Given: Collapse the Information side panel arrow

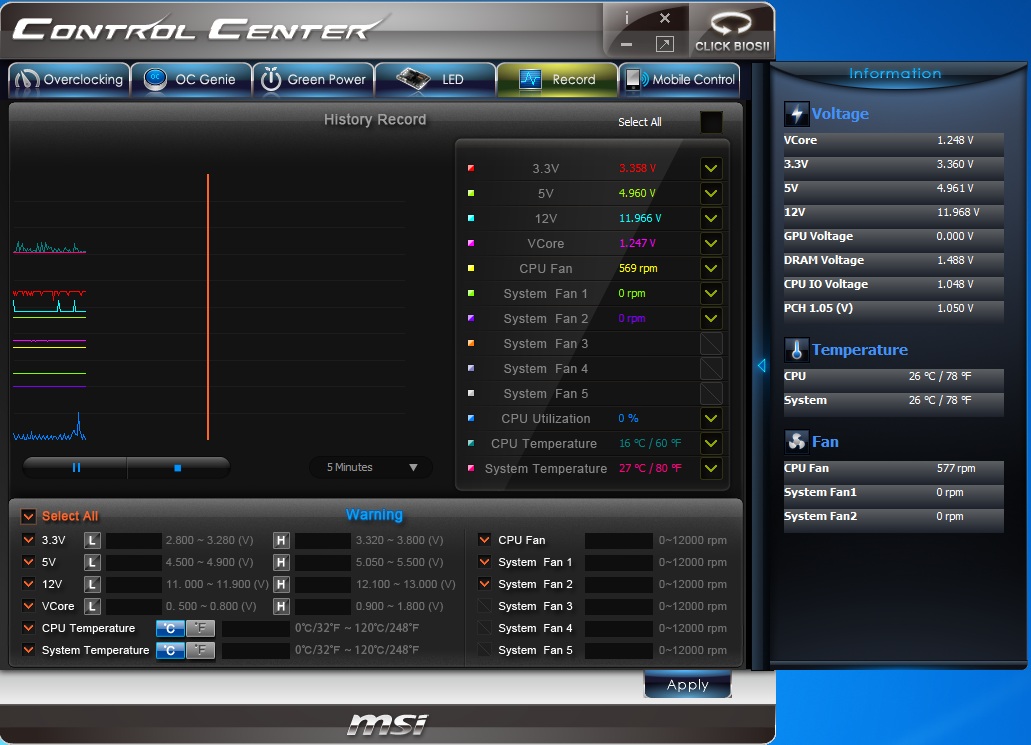Looking at the screenshot, I should [x=761, y=366].
